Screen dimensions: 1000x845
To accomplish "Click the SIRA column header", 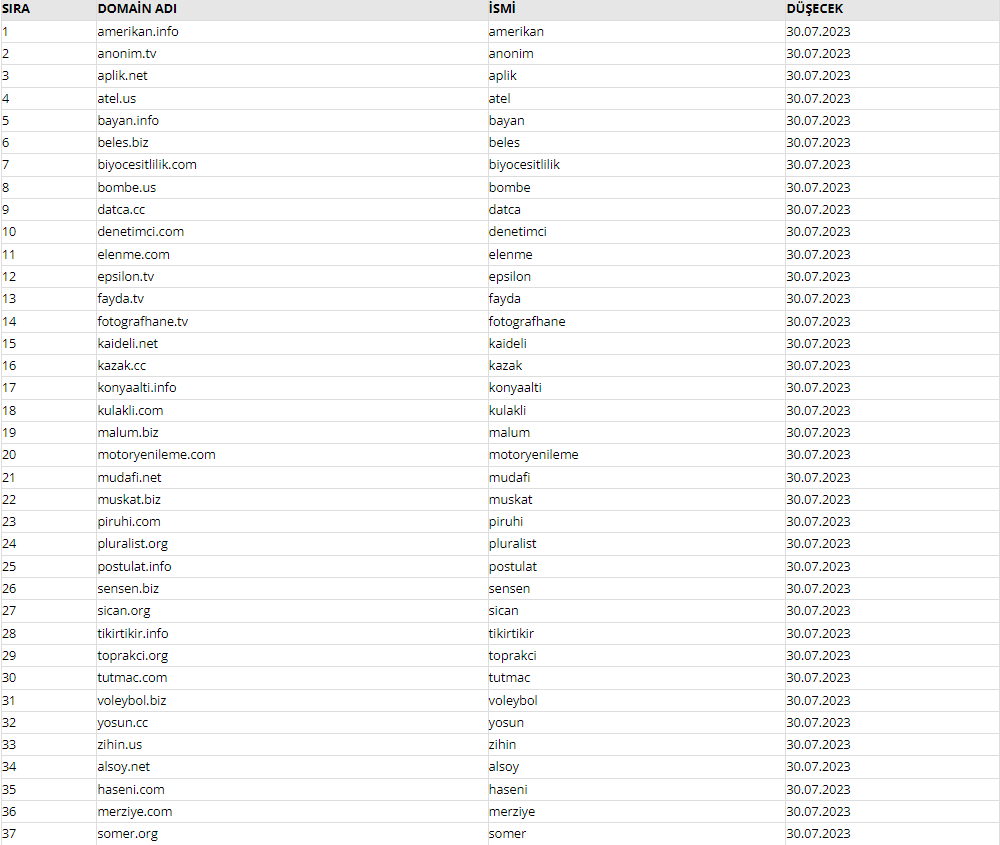I will 16,9.
